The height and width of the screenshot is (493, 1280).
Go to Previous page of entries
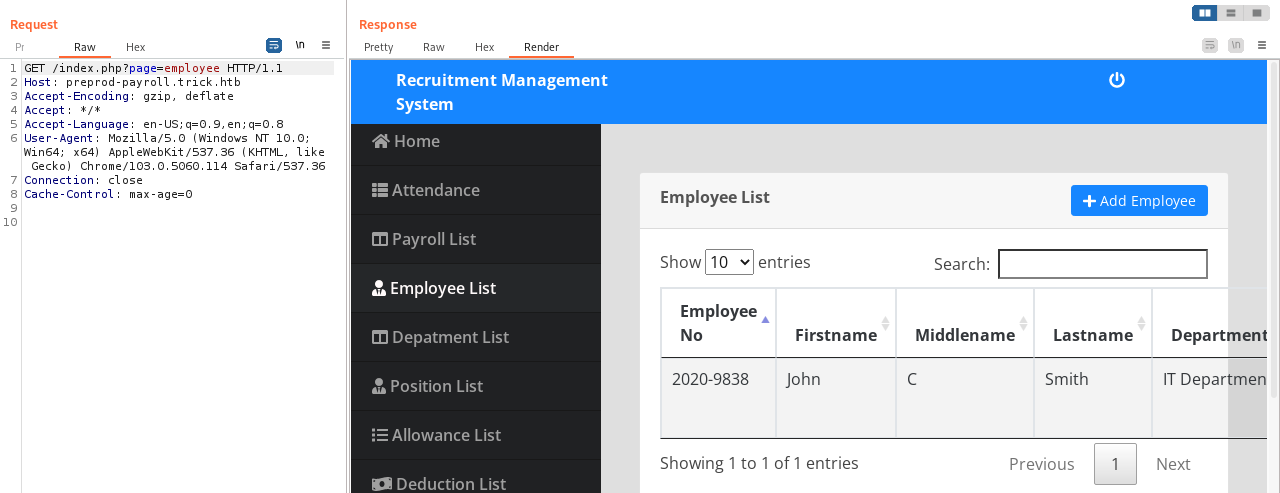[x=1041, y=464]
